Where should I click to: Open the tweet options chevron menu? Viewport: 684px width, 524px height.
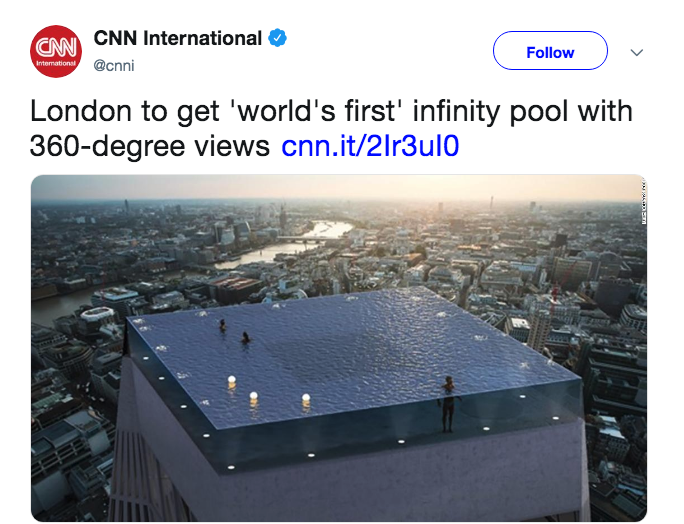click(x=636, y=53)
